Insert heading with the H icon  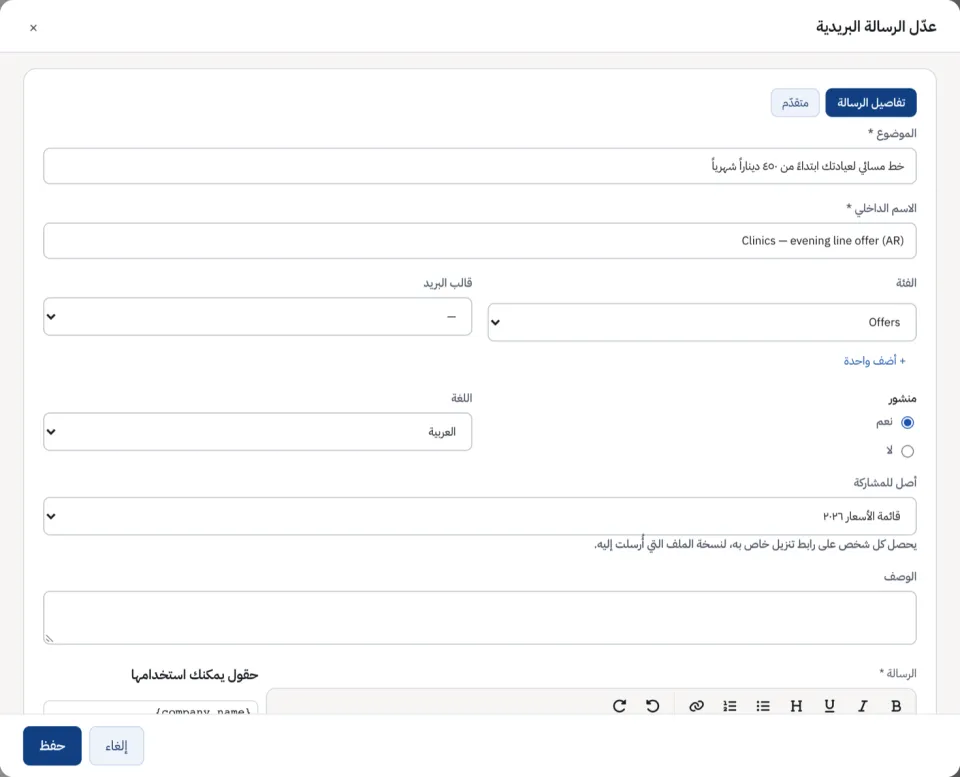[796, 706]
